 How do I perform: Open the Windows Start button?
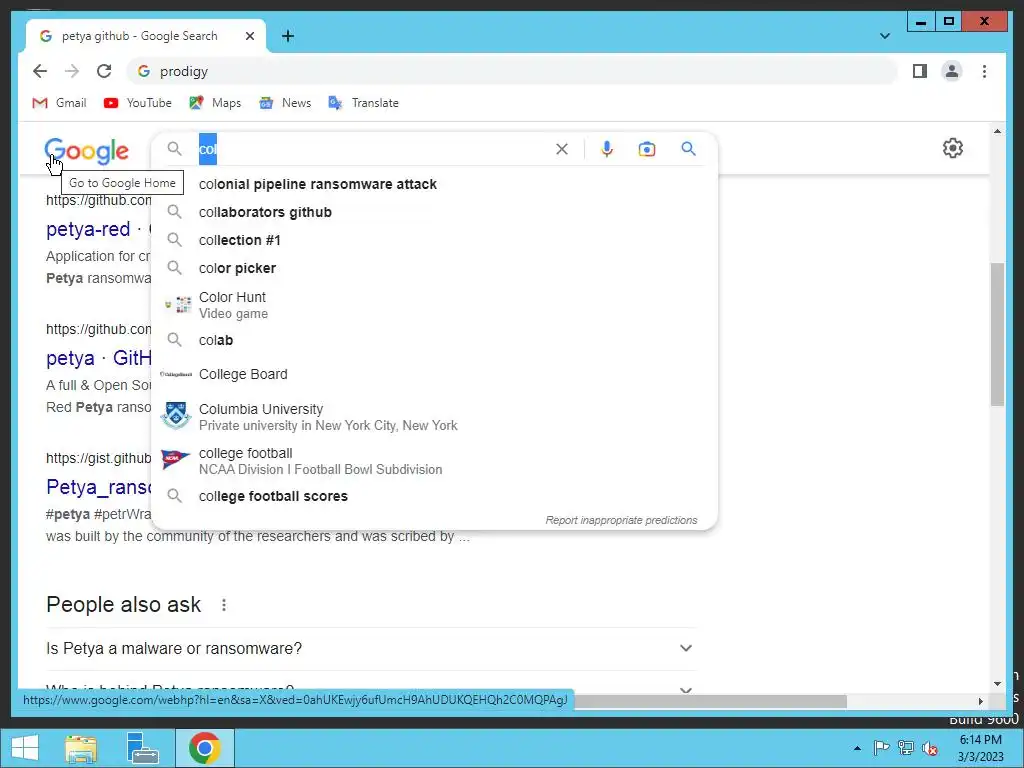25,748
